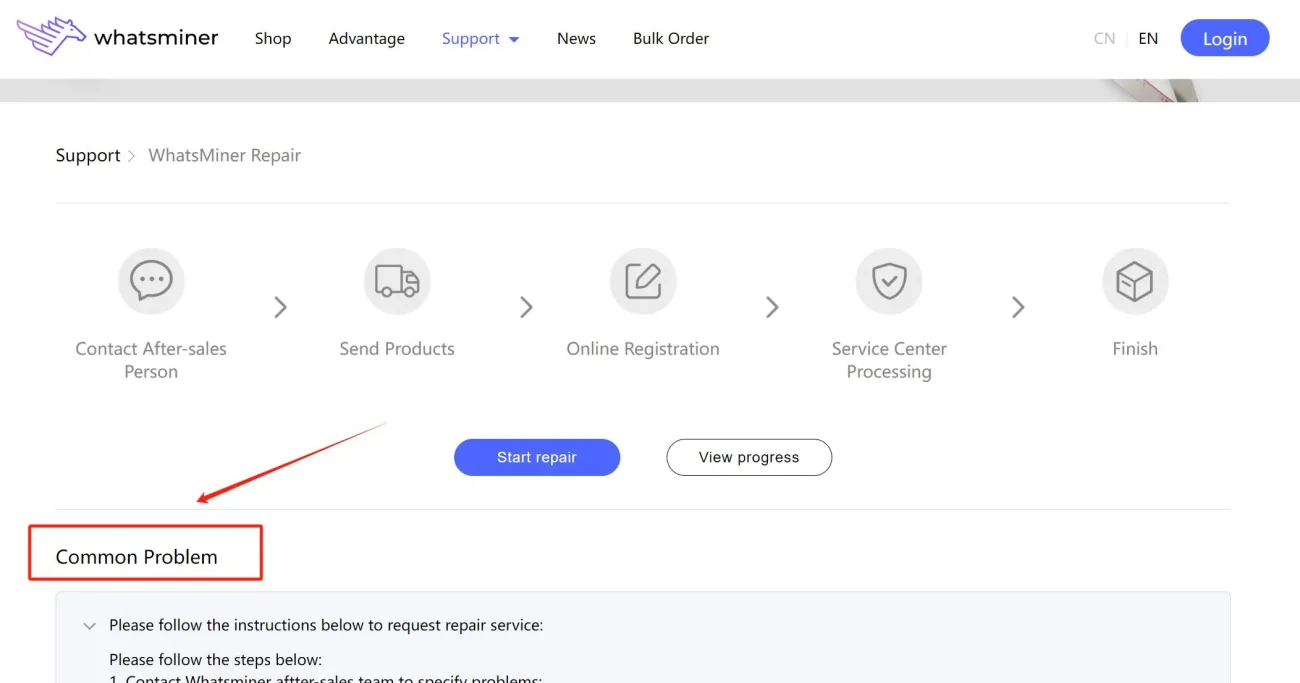The image size is (1300, 683).
Task: Go to the Advantage page
Action: (366, 39)
